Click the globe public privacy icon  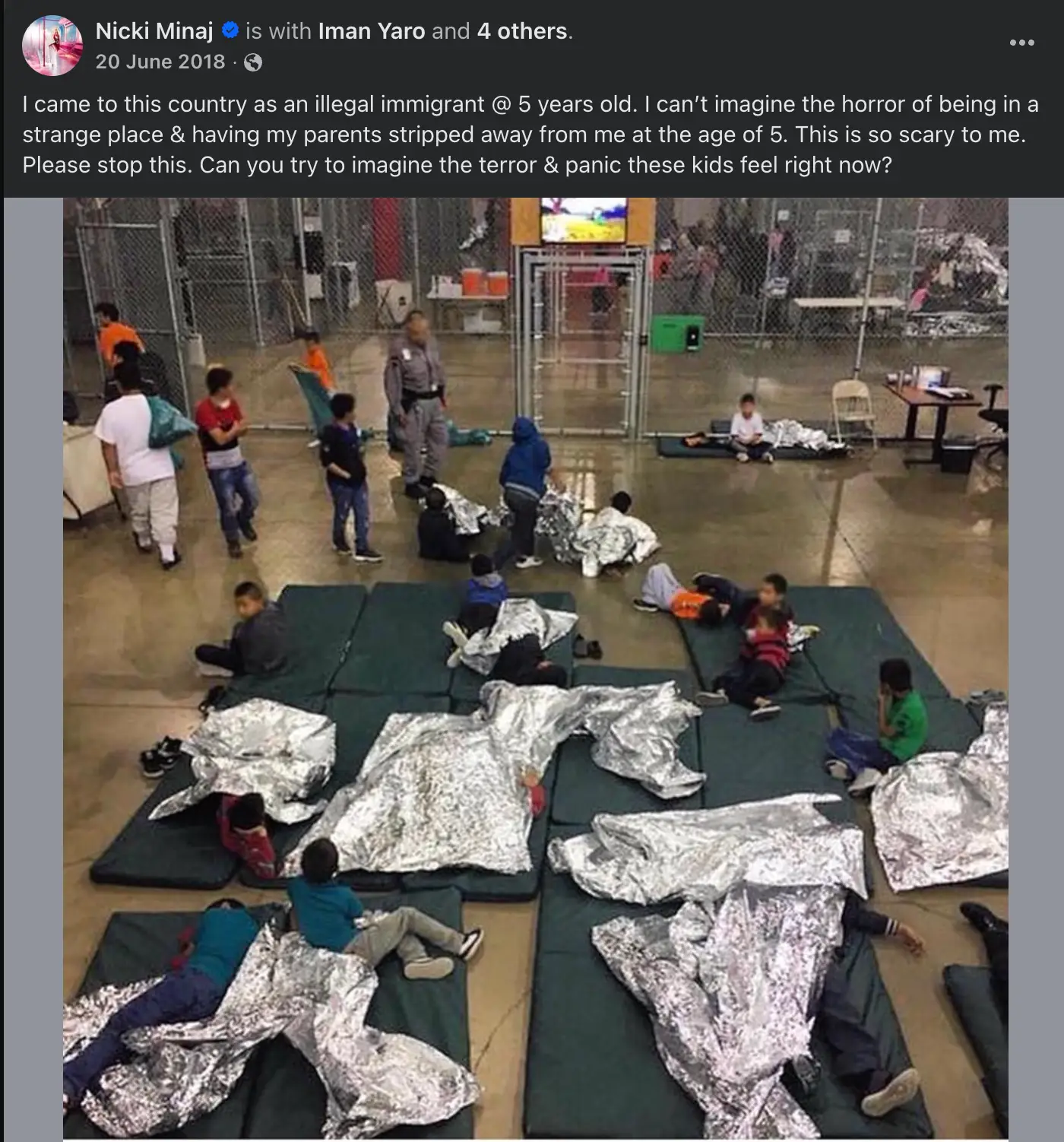(x=253, y=62)
